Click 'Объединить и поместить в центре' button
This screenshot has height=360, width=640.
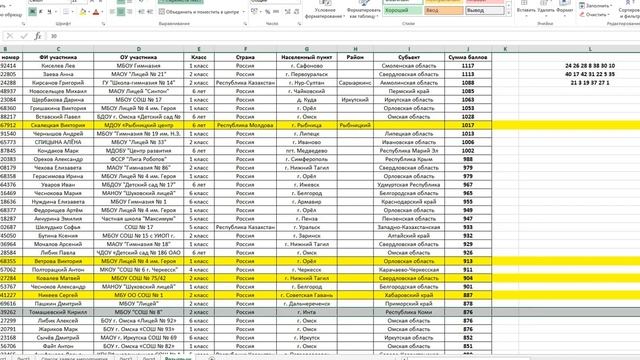point(199,12)
